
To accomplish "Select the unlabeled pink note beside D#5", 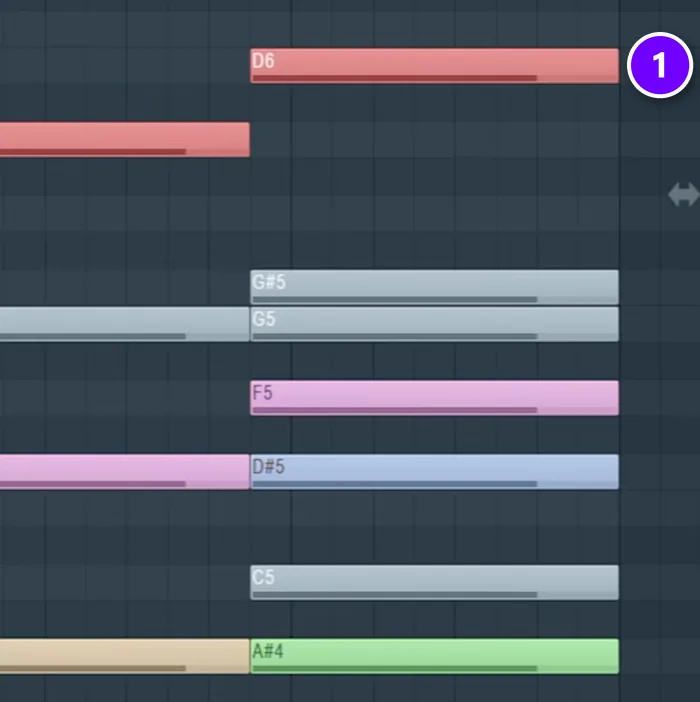I will (x=125, y=472).
